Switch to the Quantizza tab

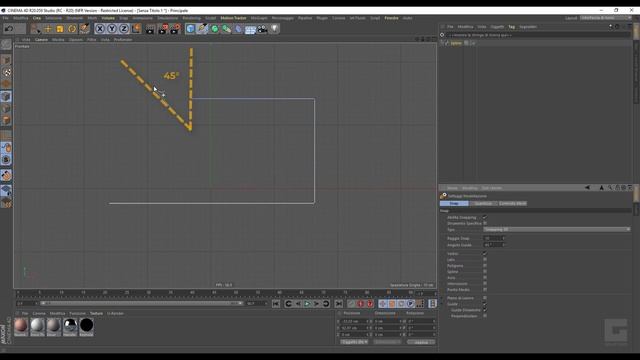coord(483,203)
